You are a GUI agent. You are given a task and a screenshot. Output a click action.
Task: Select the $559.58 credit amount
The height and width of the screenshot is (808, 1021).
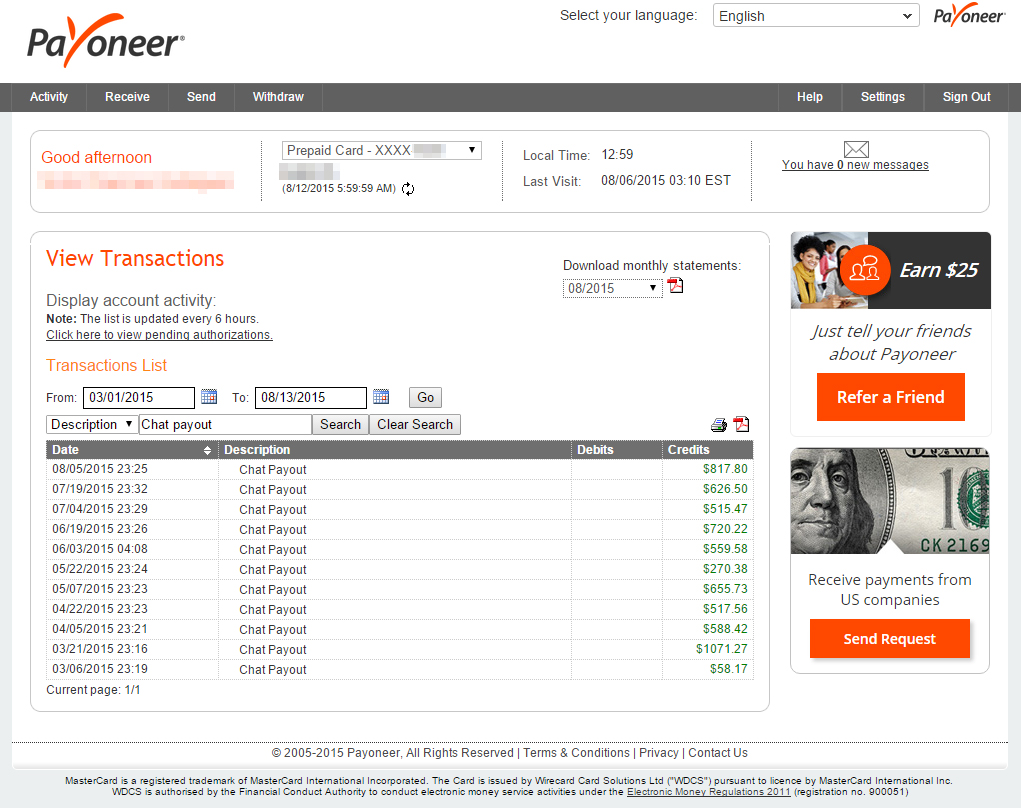click(725, 549)
